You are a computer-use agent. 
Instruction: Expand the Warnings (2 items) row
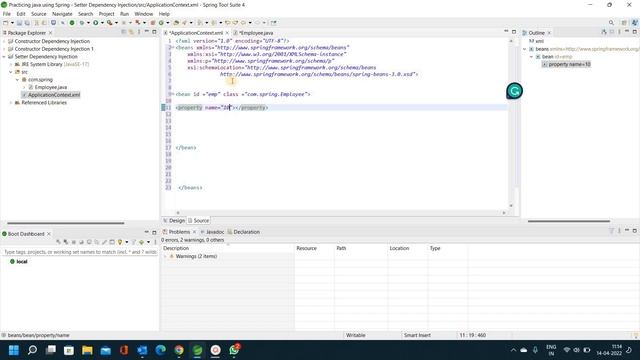[x=165, y=256]
